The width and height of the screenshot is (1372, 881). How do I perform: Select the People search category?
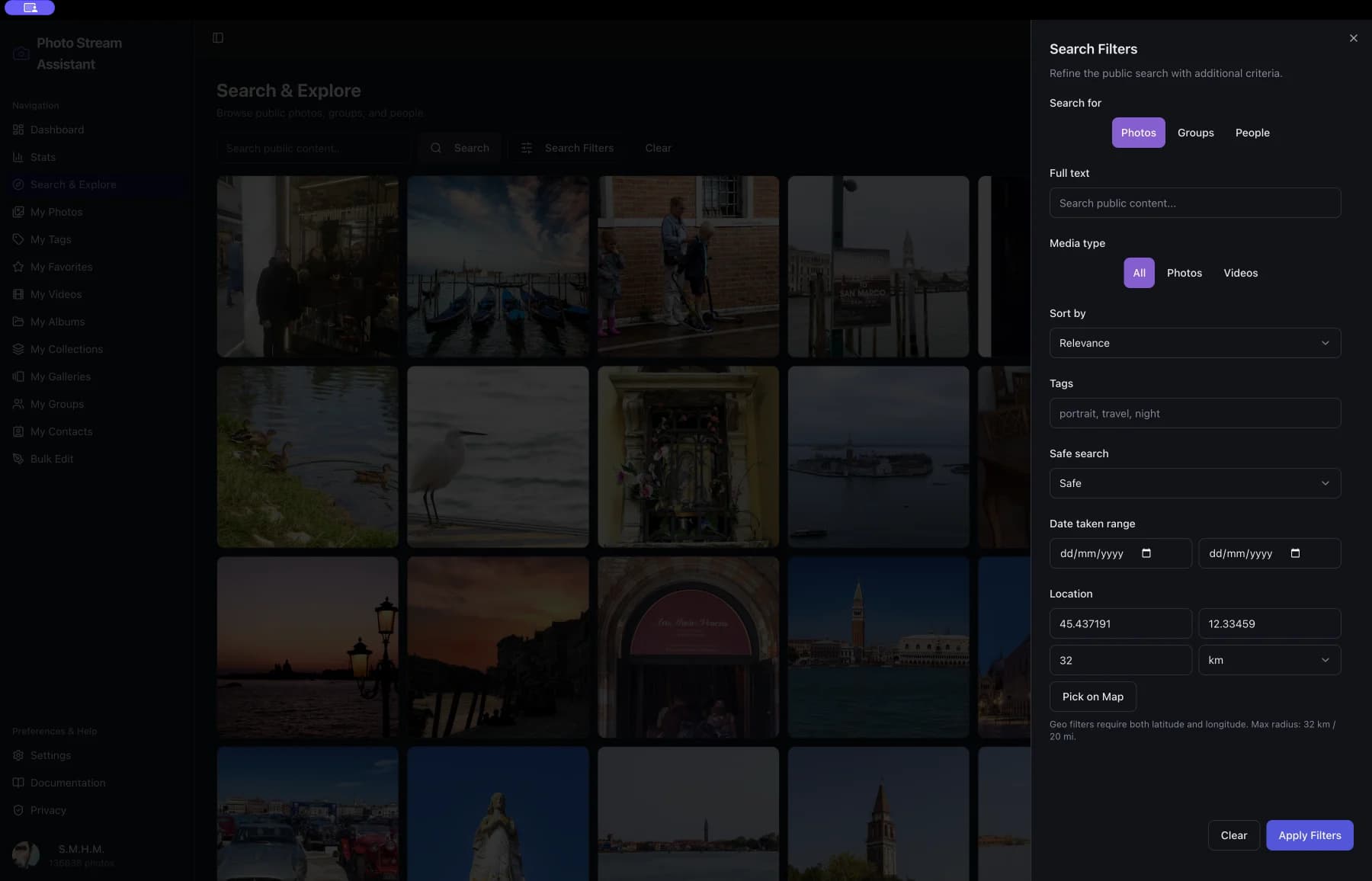1252,133
